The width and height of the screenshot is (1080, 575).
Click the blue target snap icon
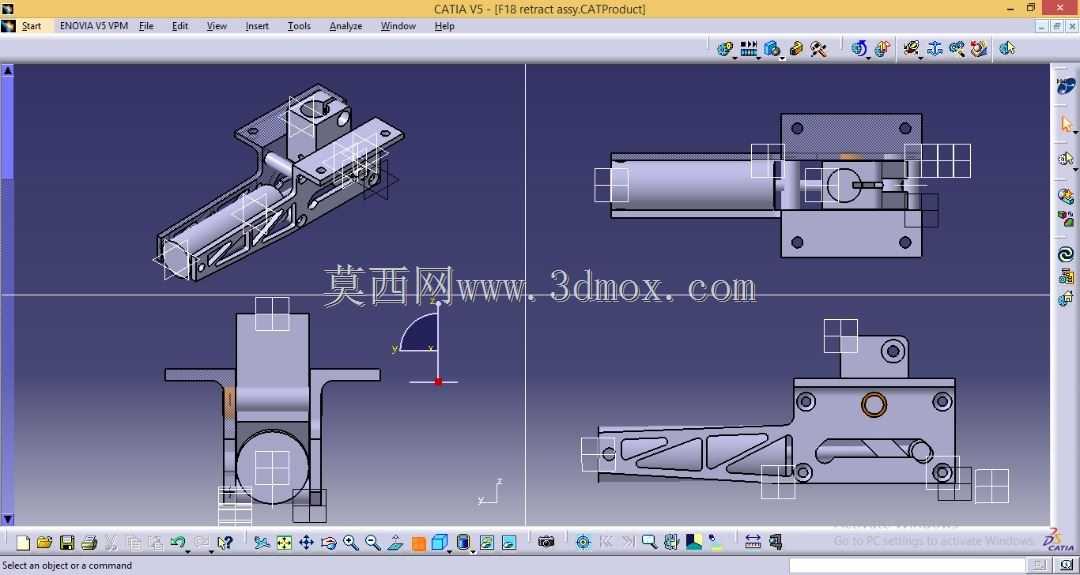[583, 543]
